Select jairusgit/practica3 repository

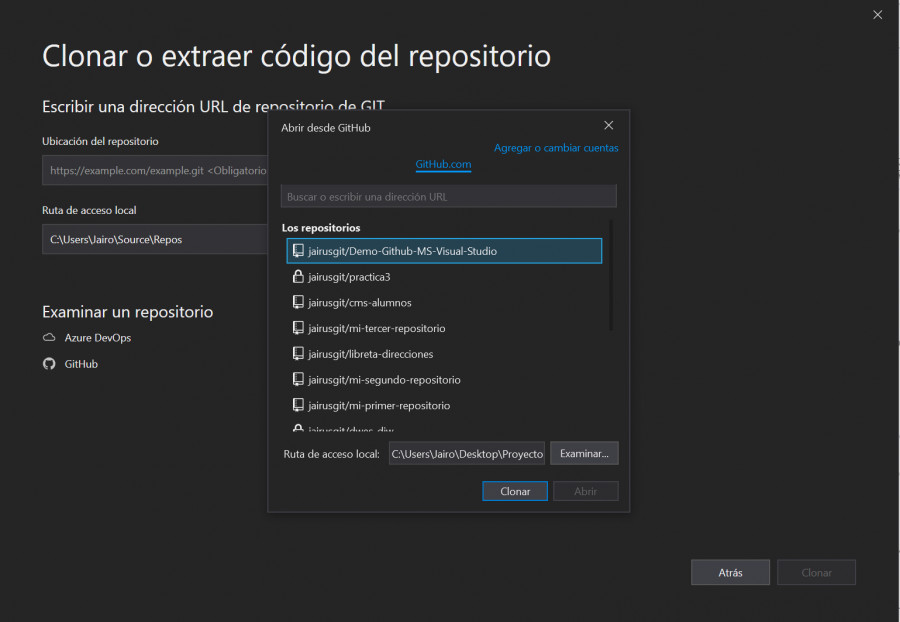[x=444, y=277]
